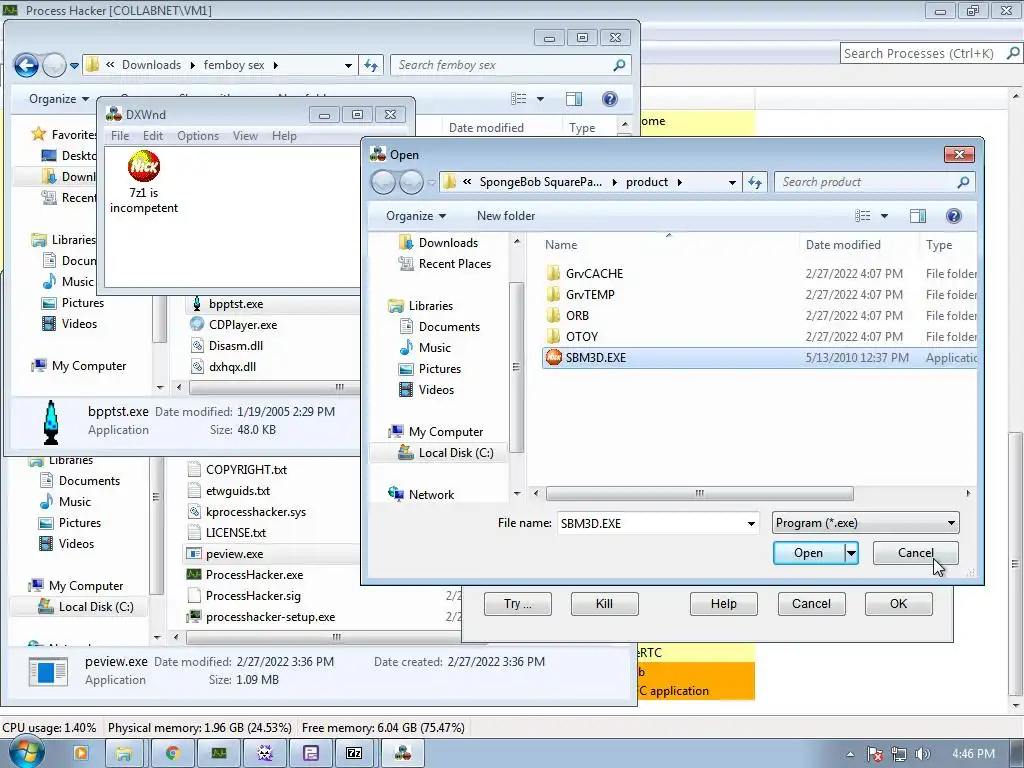Image resolution: width=1024 pixels, height=768 pixels.
Task: Click Open button in Open dialog
Action: coord(808,553)
